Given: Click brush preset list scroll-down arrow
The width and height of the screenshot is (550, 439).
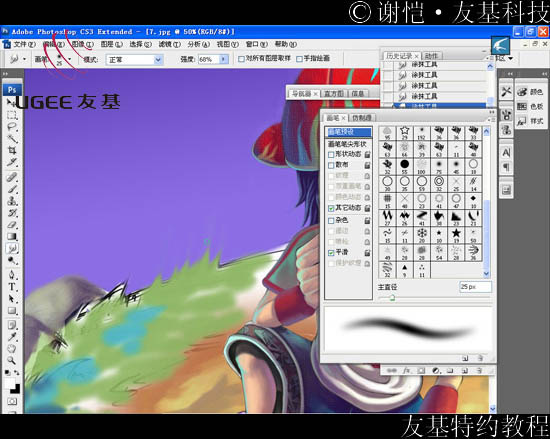Looking at the screenshot, I should pyautogui.click(x=486, y=273).
